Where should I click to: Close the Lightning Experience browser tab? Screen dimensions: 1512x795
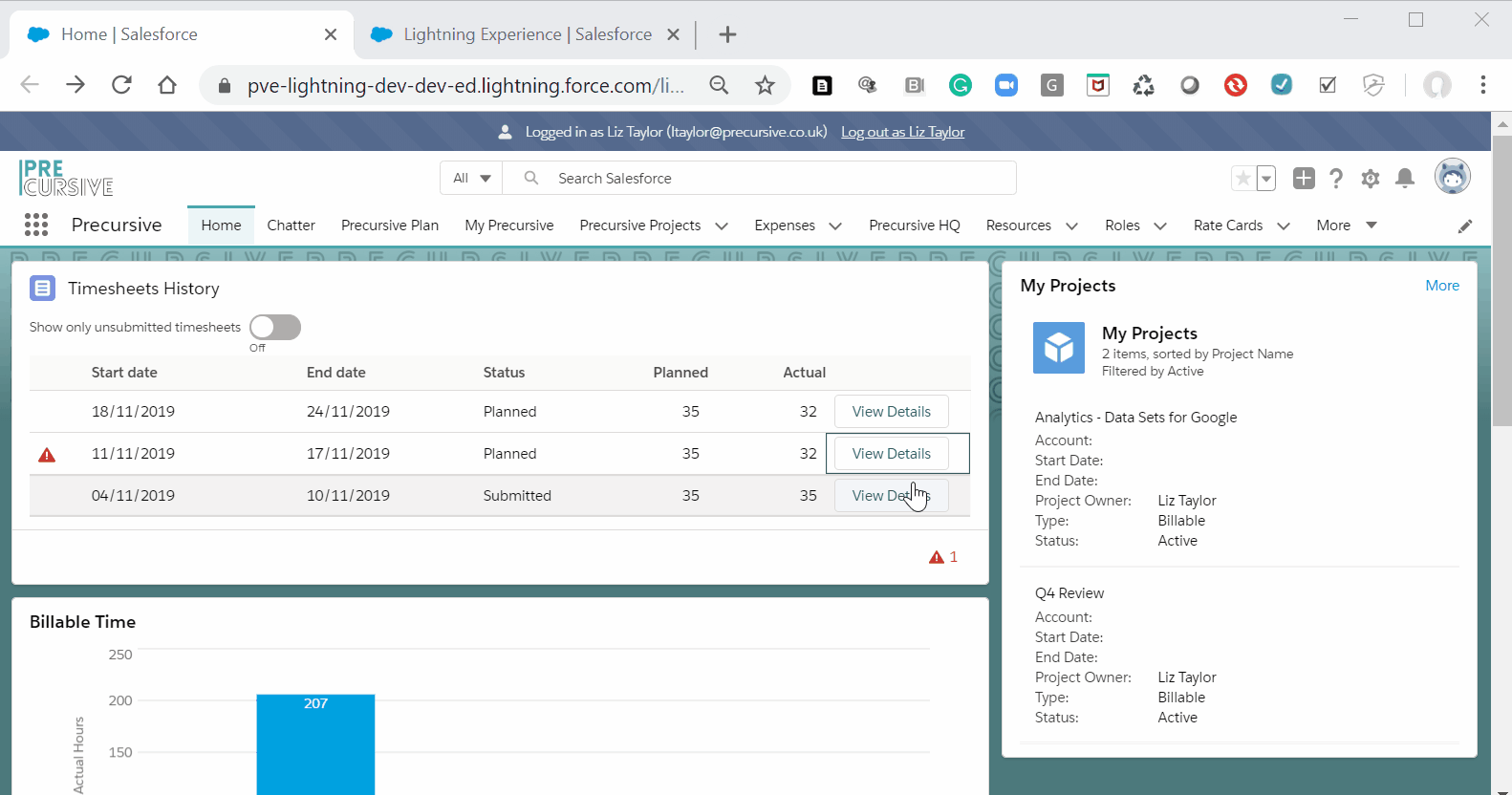click(673, 34)
